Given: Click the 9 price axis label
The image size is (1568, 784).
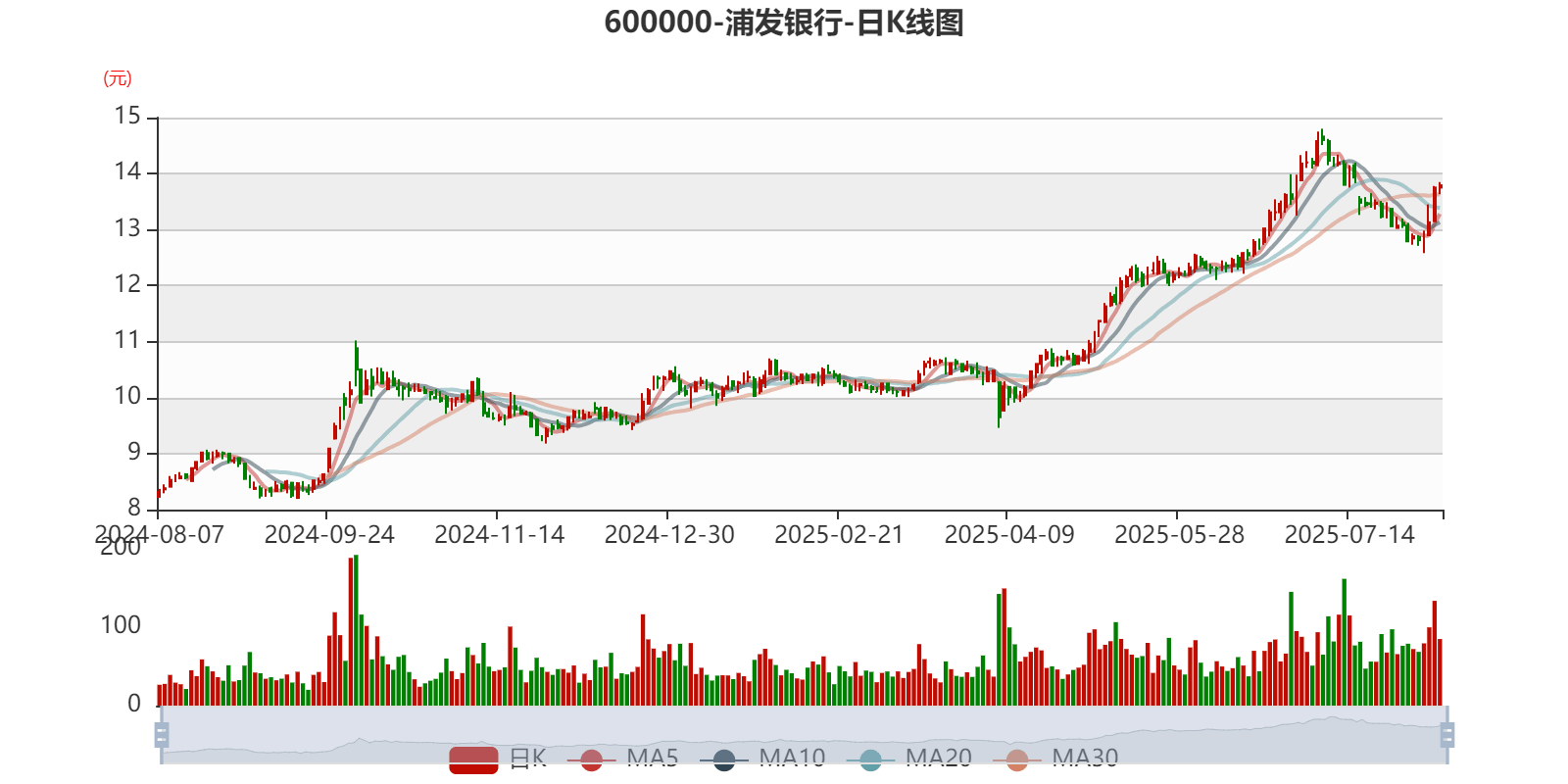Looking at the screenshot, I should click(134, 453).
